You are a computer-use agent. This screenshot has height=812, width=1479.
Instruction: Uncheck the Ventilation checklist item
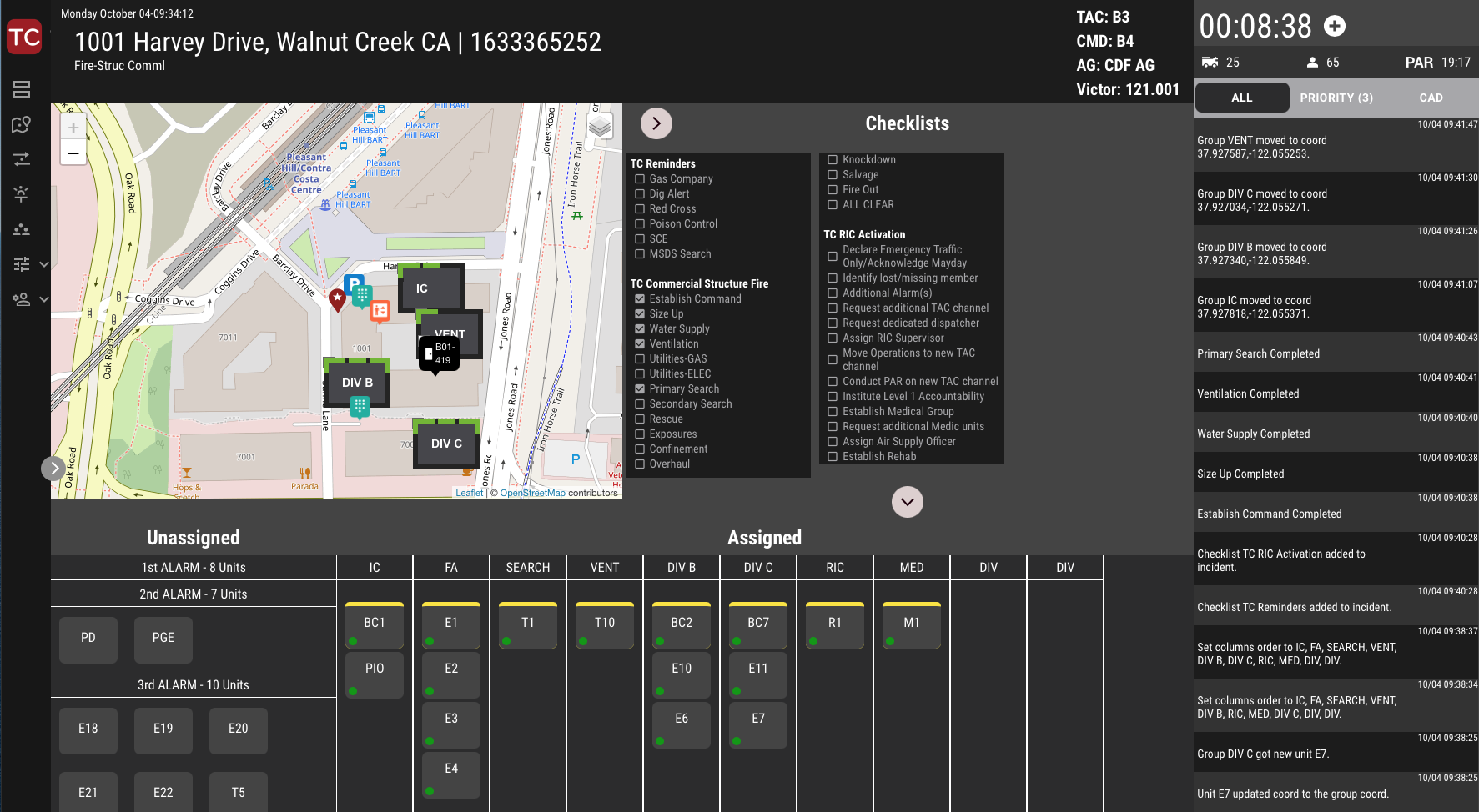click(x=639, y=343)
